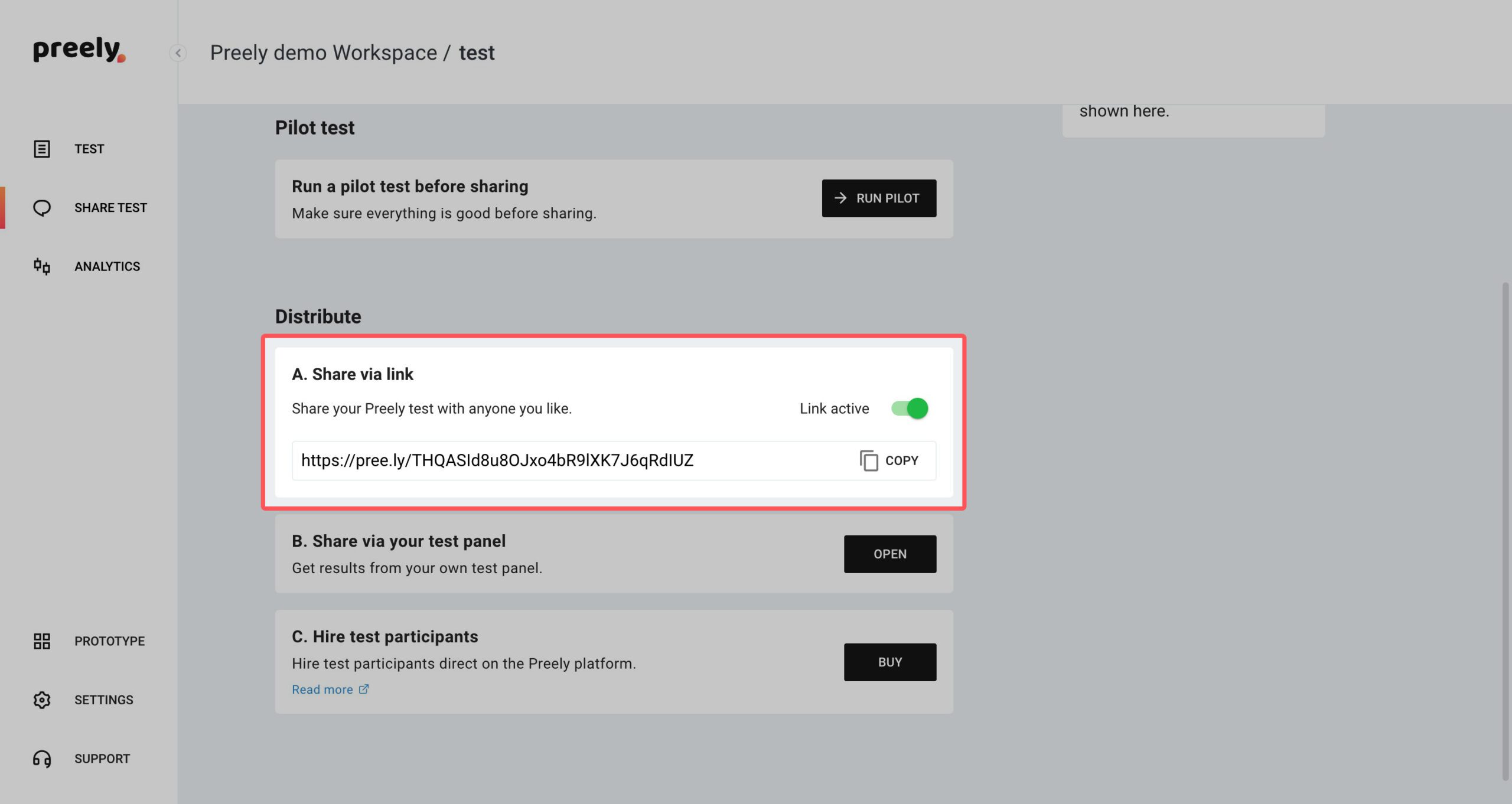The height and width of the screenshot is (804, 1512).
Task: Select the SHARE TEST menu label
Action: tap(110, 208)
